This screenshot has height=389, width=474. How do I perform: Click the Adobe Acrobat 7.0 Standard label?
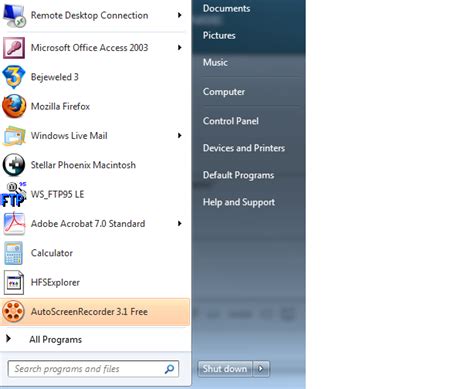[x=88, y=224]
